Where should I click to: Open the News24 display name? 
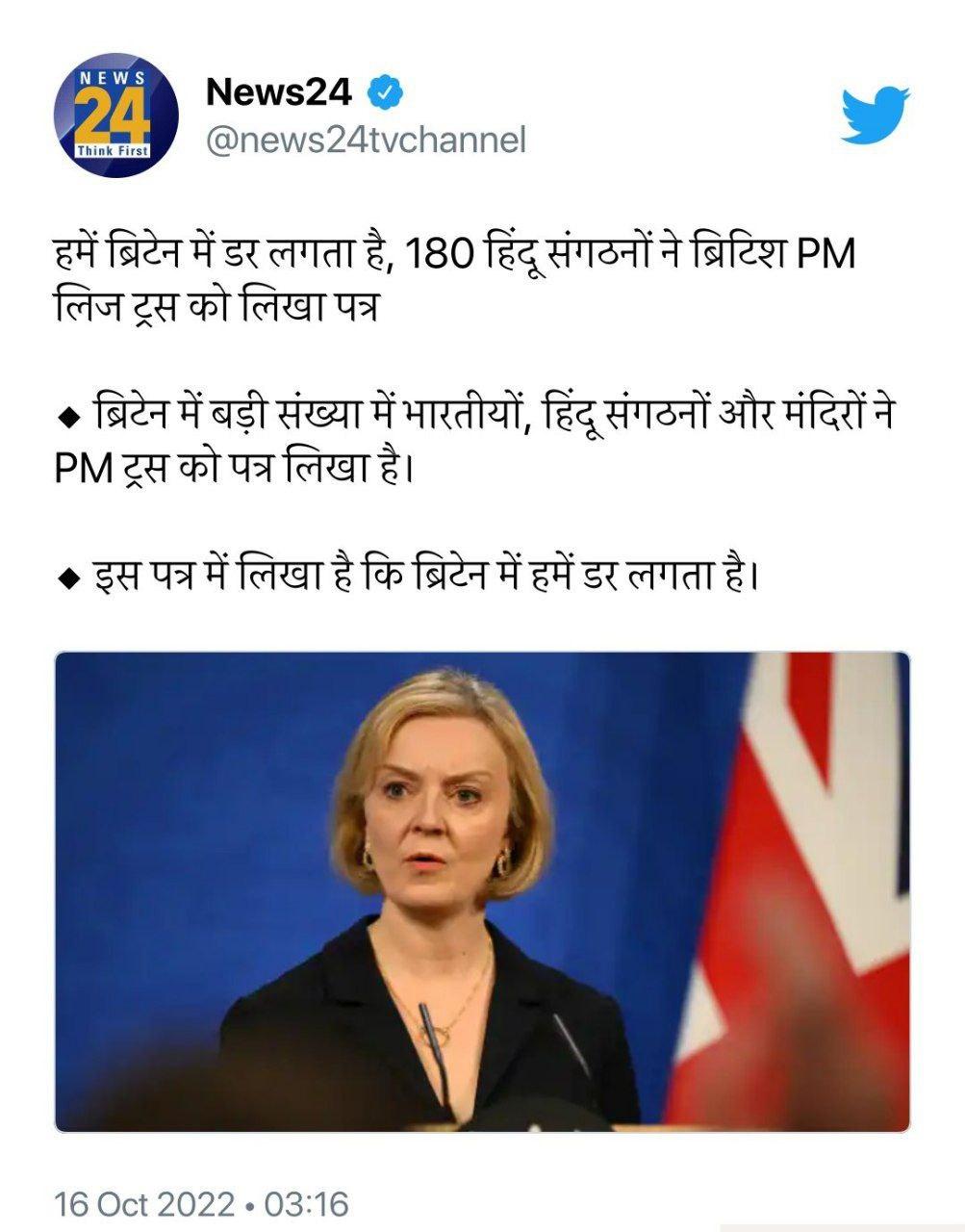(x=280, y=92)
